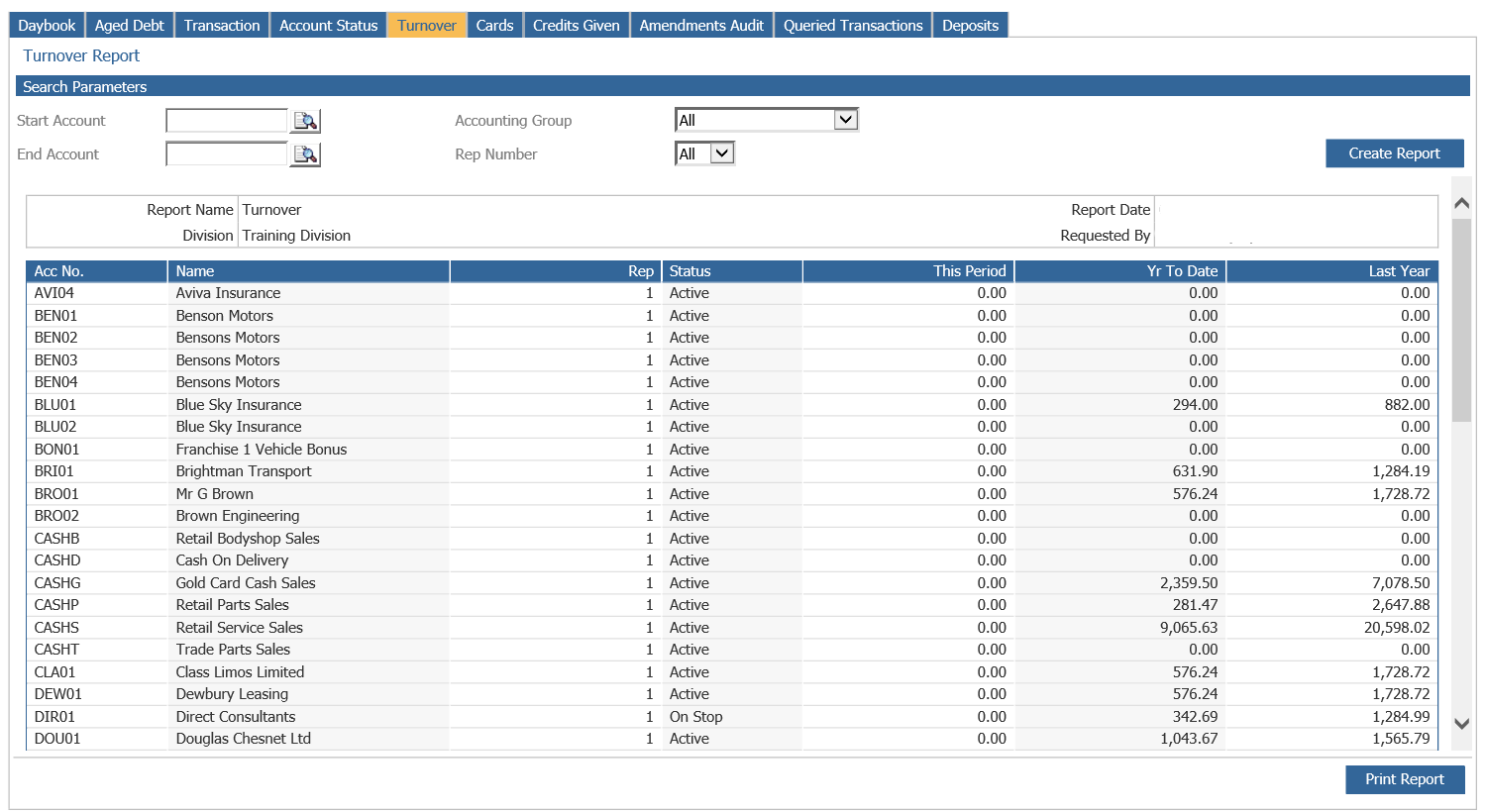The height and width of the screenshot is (812, 1485).
Task: Switch to the Aged Debt tab
Action: pyautogui.click(x=130, y=25)
